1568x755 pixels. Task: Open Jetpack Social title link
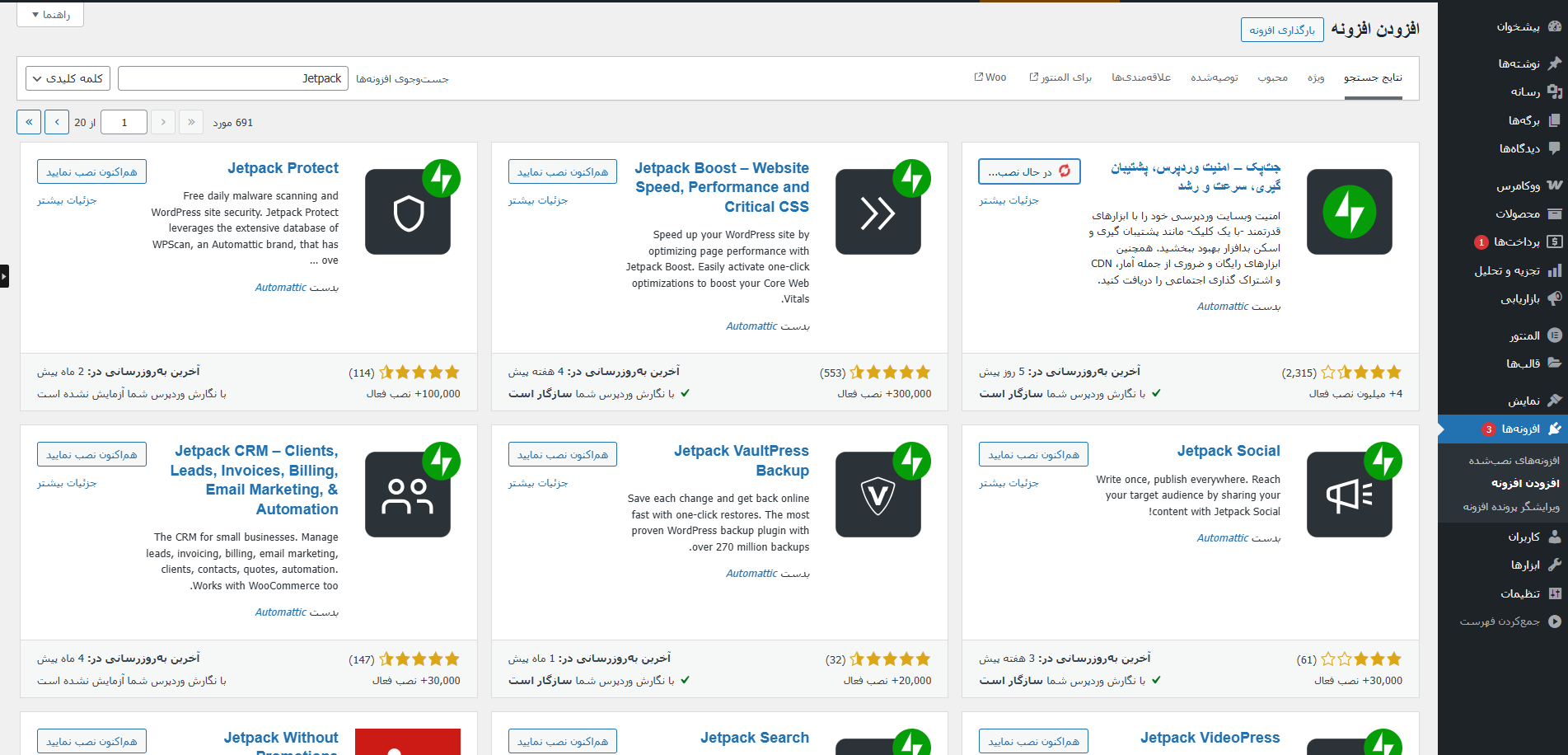[x=1229, y=451]
